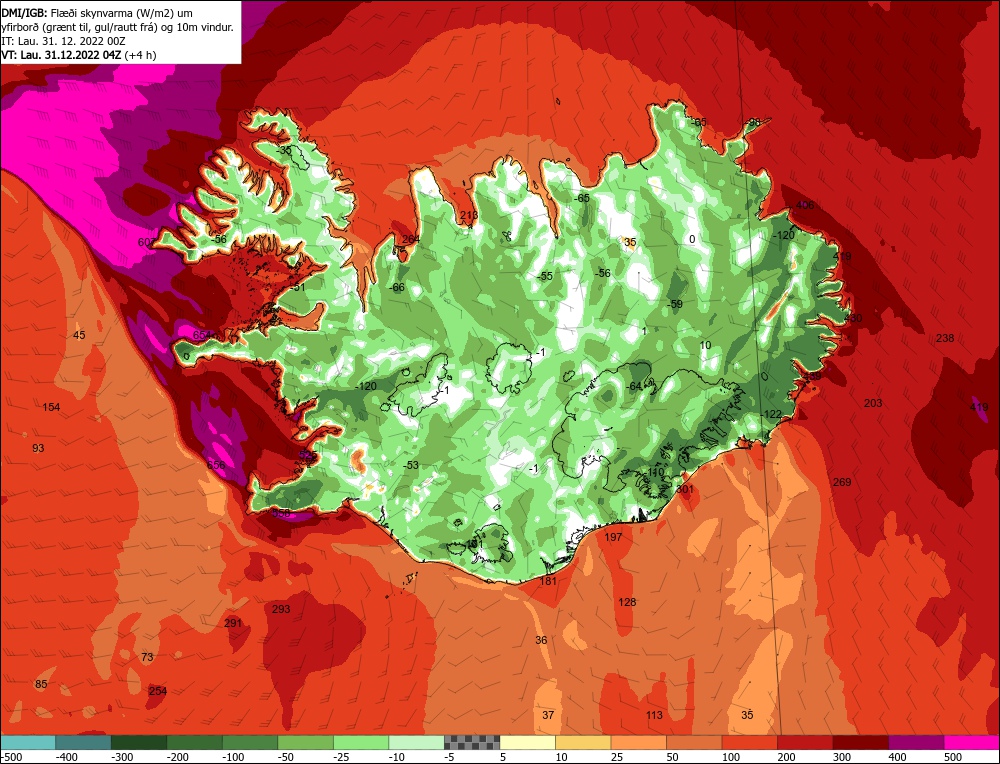This screenshot has height=764, width=1000.
Task: Click the land value '-64' on the Vatnajökull glacier
Action: coord(633,386)
